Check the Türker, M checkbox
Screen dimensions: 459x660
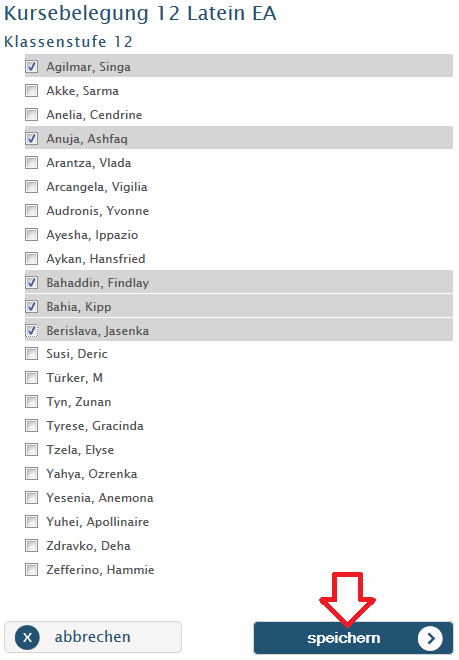pos(32,378)
